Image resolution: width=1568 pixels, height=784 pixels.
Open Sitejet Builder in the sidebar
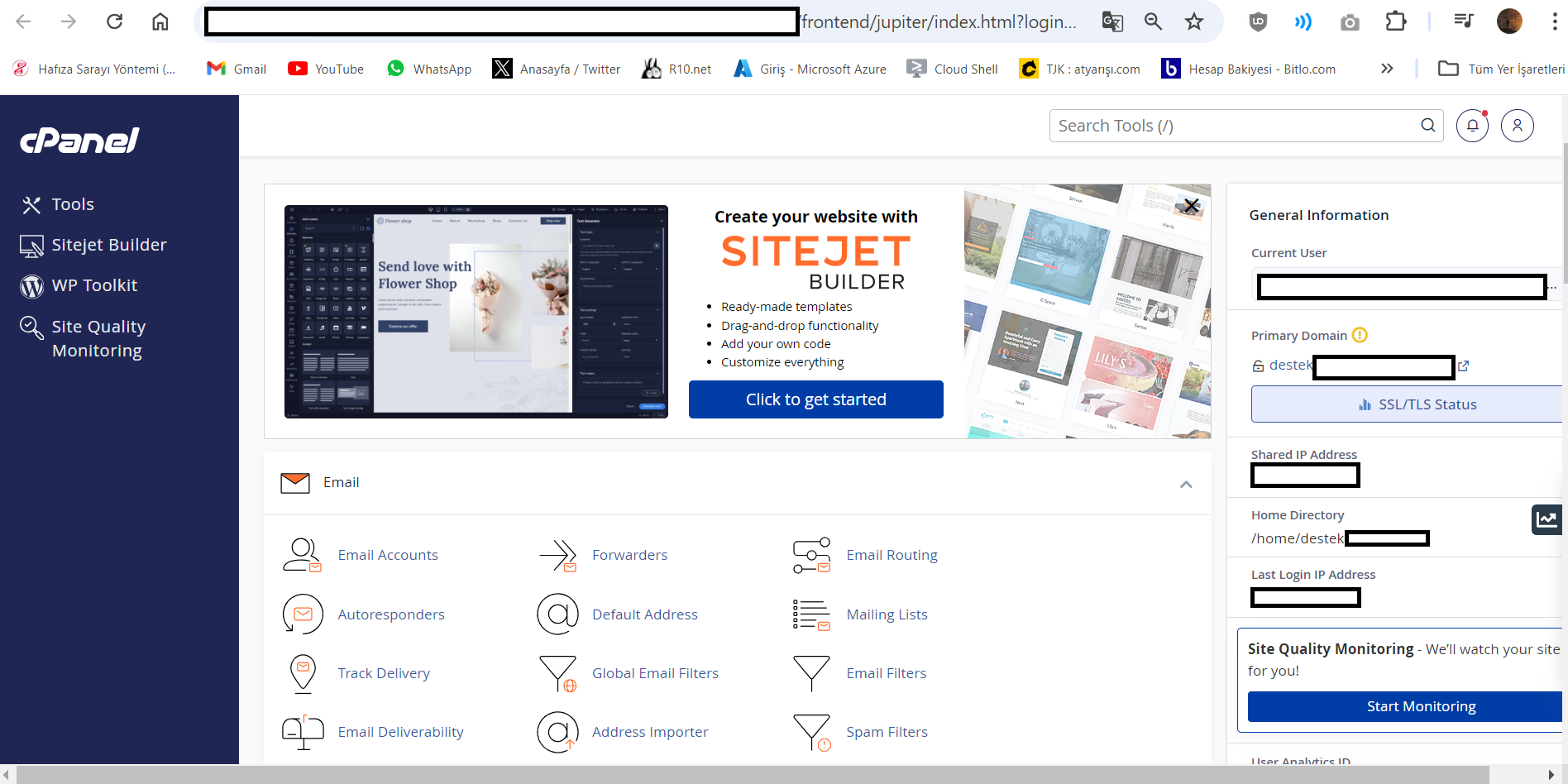(x=93, y=245)
